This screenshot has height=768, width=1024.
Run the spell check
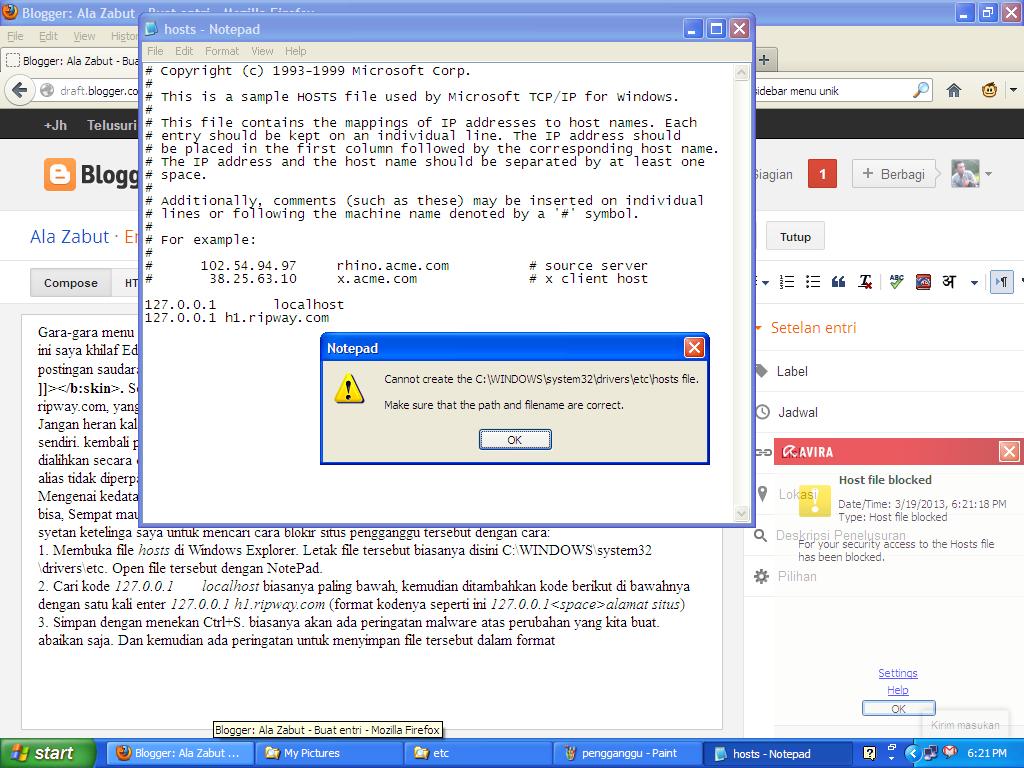coord(896,282)
